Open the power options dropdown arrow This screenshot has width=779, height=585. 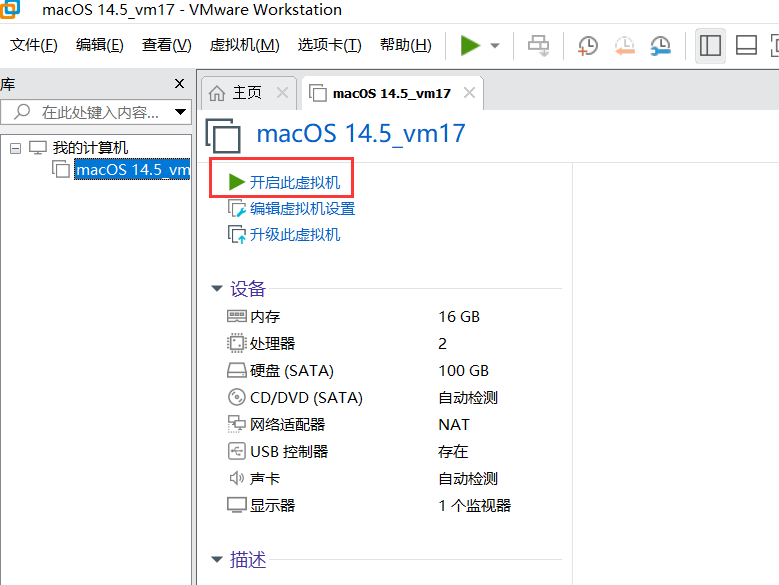[495, 46]
